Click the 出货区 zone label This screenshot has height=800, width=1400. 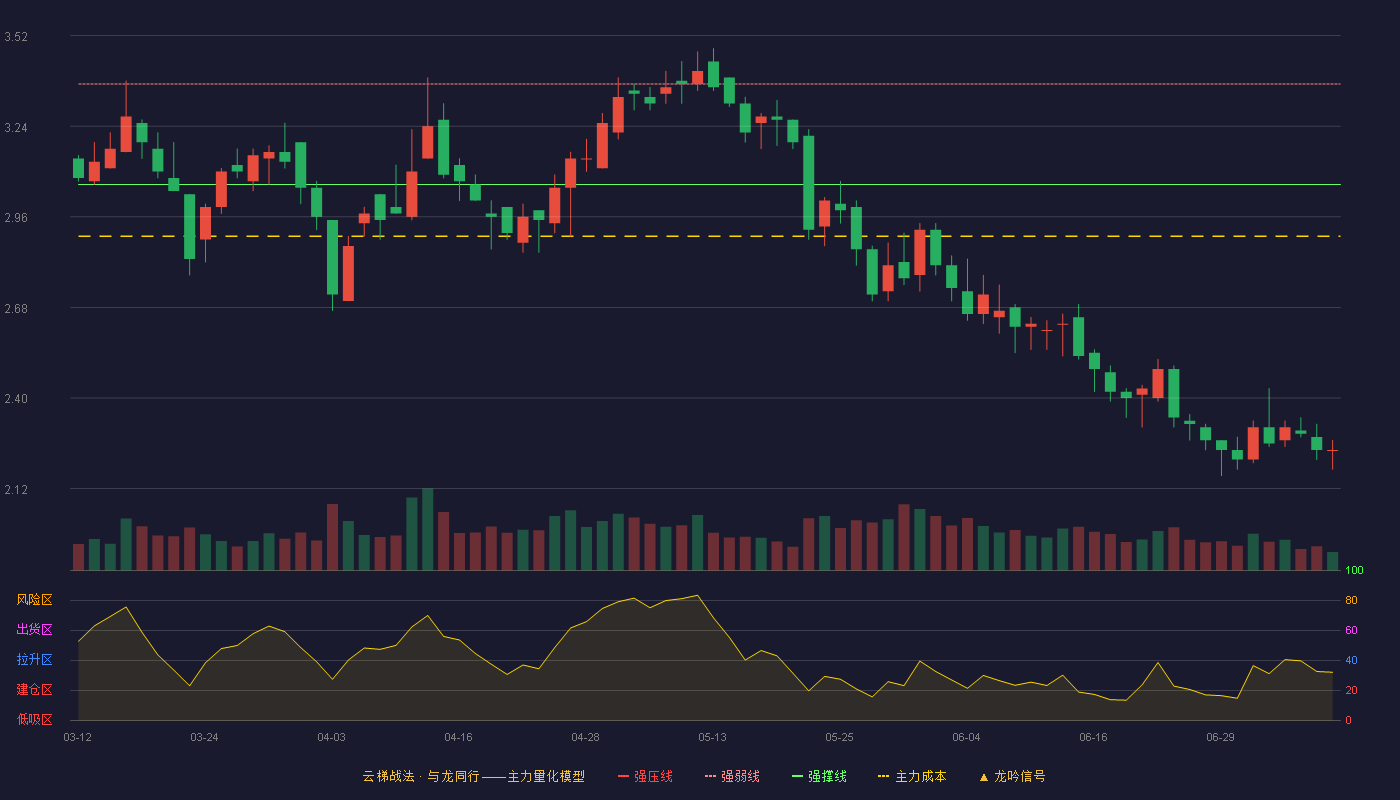coord(34,630)
